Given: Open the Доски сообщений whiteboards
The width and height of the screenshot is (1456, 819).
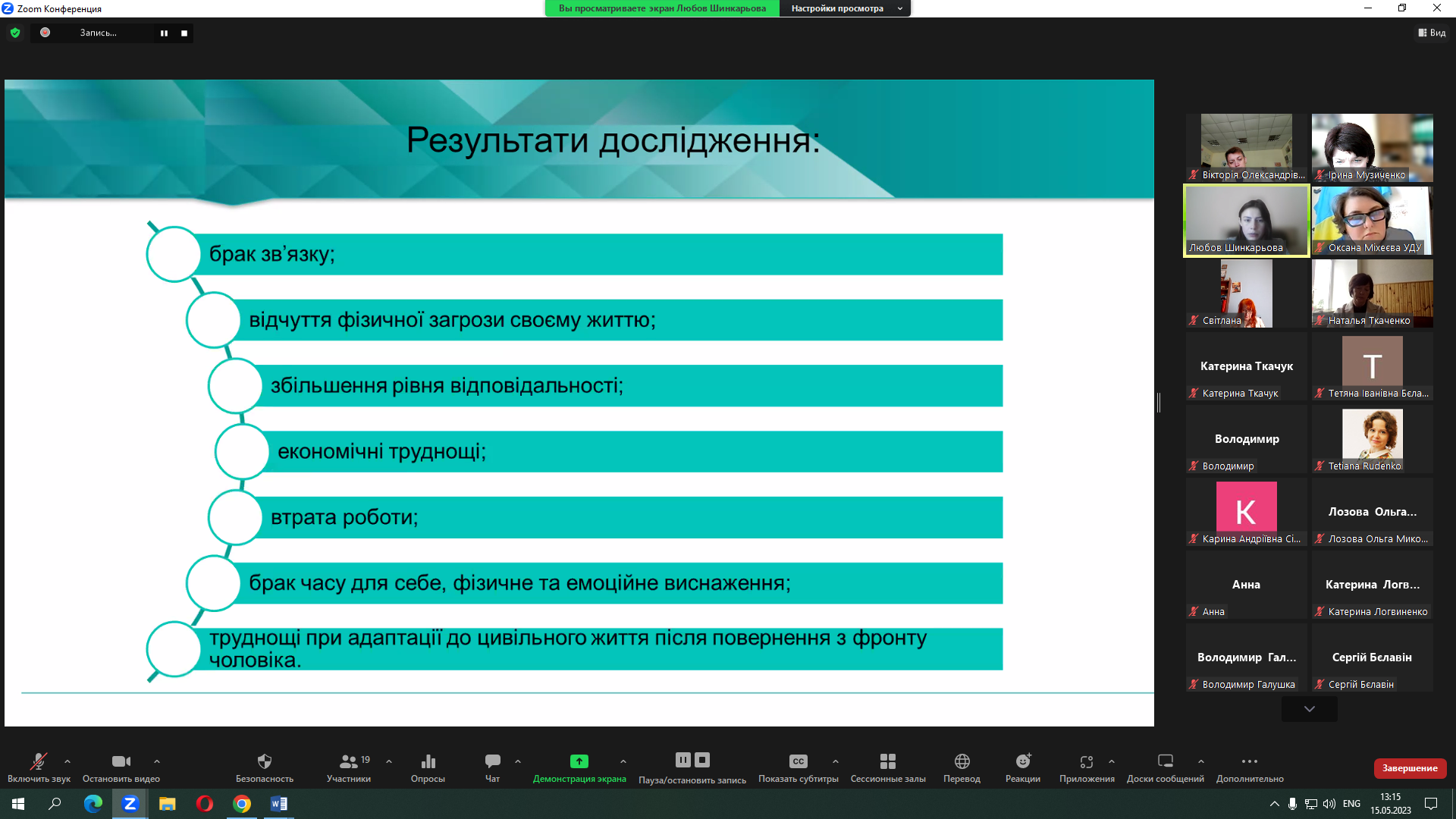Looking at the screenshot, I should tap(1164, 766).
